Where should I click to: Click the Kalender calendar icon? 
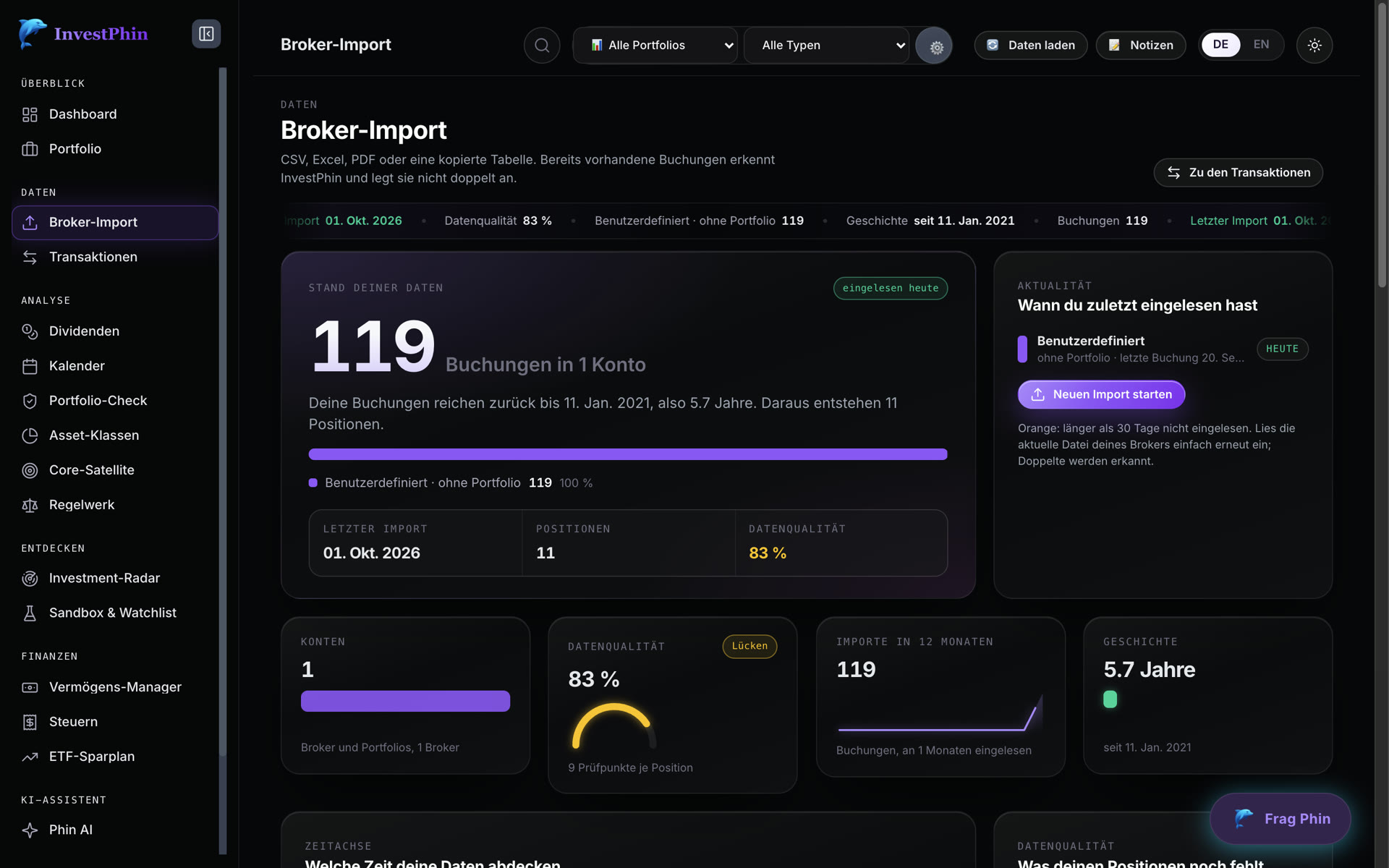[30, 366]
